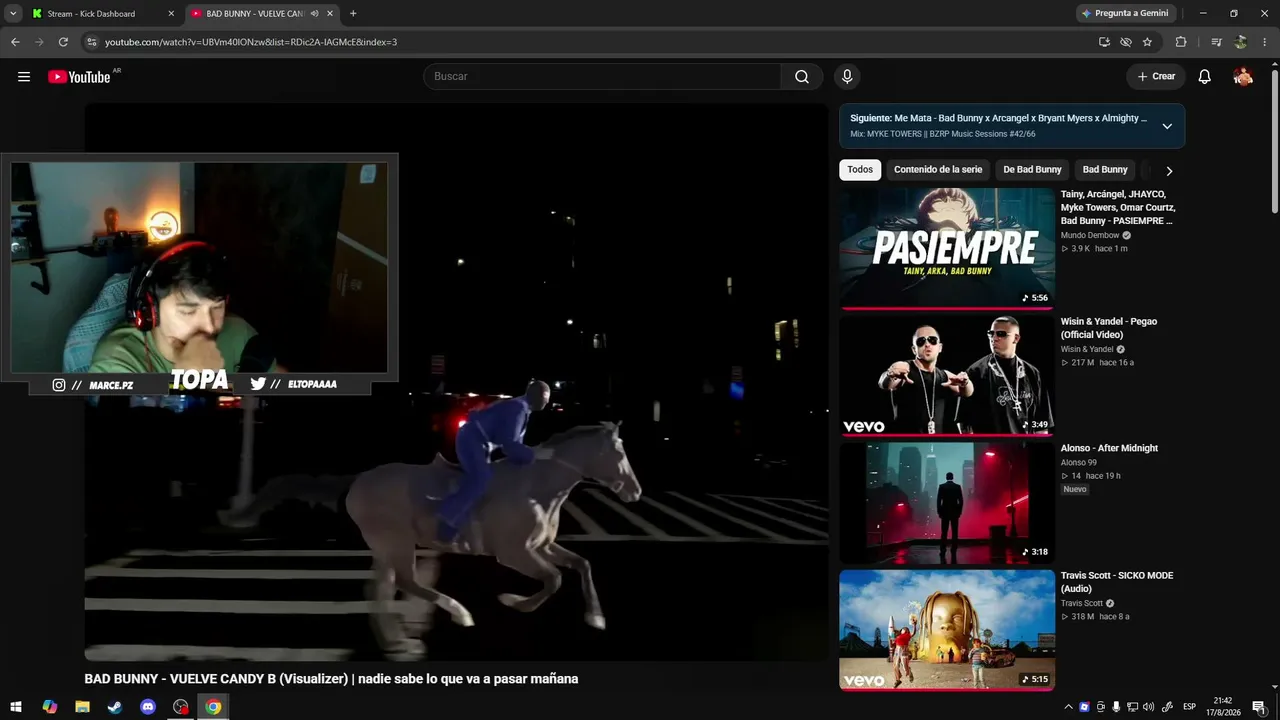Start voice search with the microphone
This screenshot has width=1280, height=720.
click(x=847, y=77)
